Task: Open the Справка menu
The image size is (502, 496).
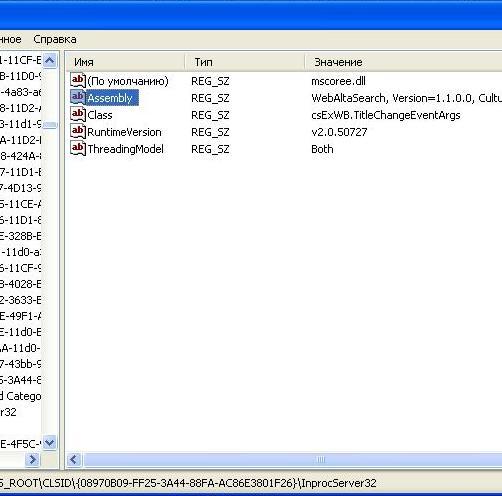Action: pos(55,39)
